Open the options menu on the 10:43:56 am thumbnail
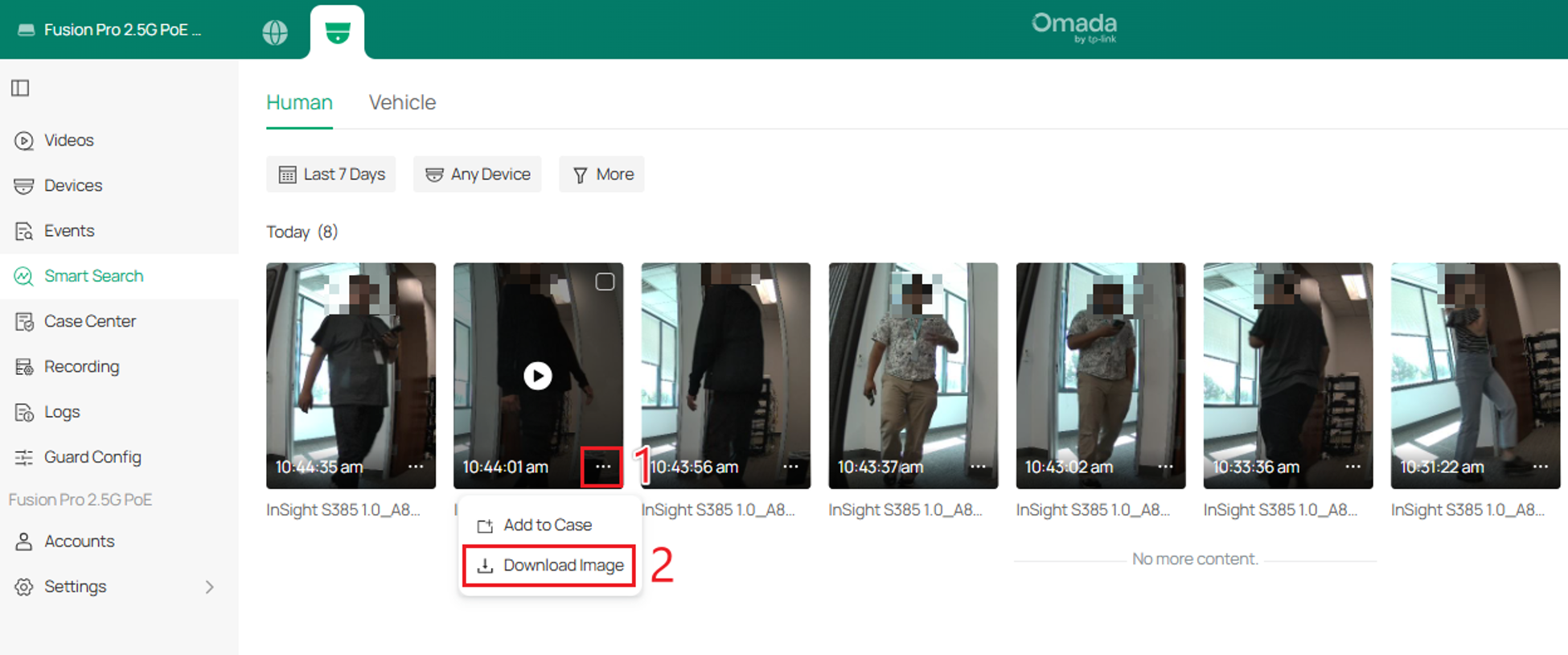Viewport: 1568px width, 655px height. point(791,467)
